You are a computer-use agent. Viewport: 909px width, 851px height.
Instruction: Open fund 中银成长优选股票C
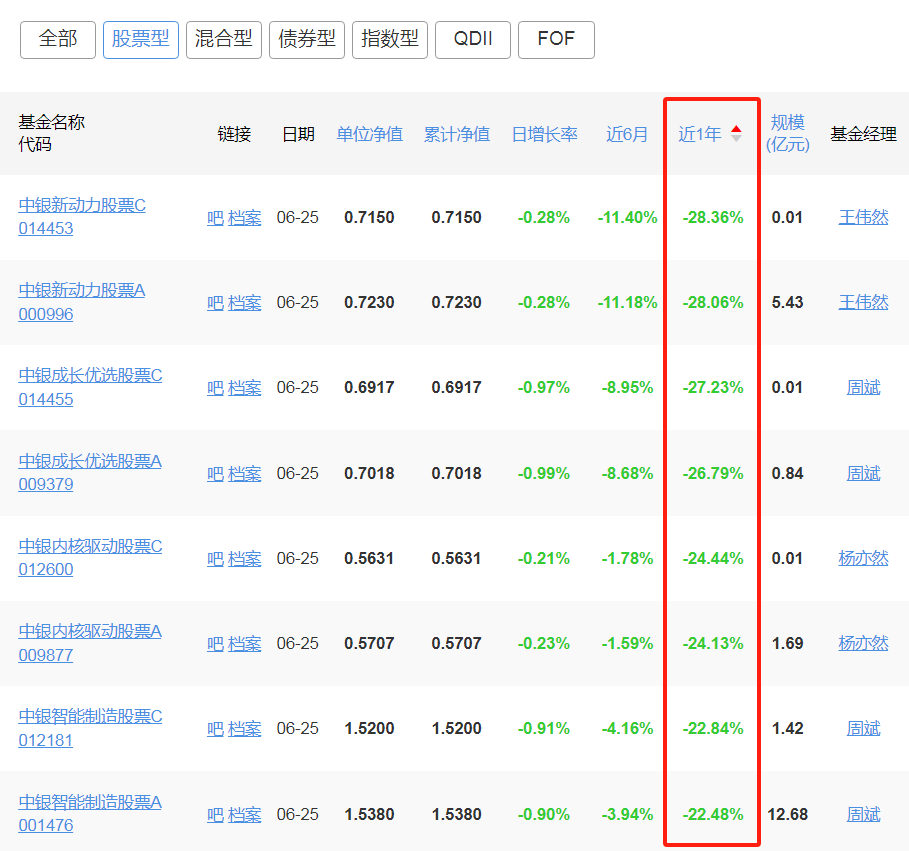90,376
